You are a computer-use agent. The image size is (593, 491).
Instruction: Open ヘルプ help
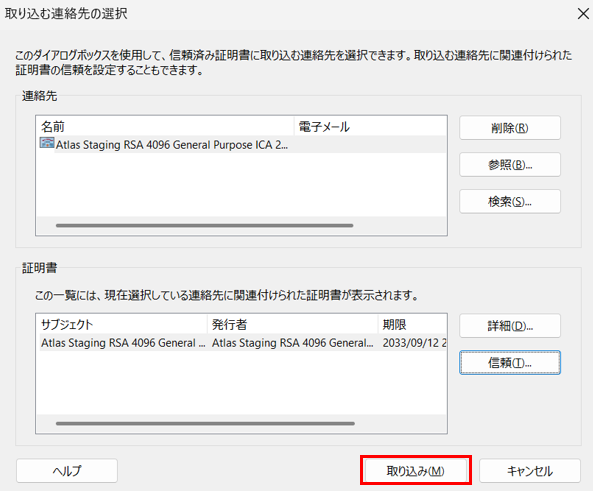(x=67, y=471)
